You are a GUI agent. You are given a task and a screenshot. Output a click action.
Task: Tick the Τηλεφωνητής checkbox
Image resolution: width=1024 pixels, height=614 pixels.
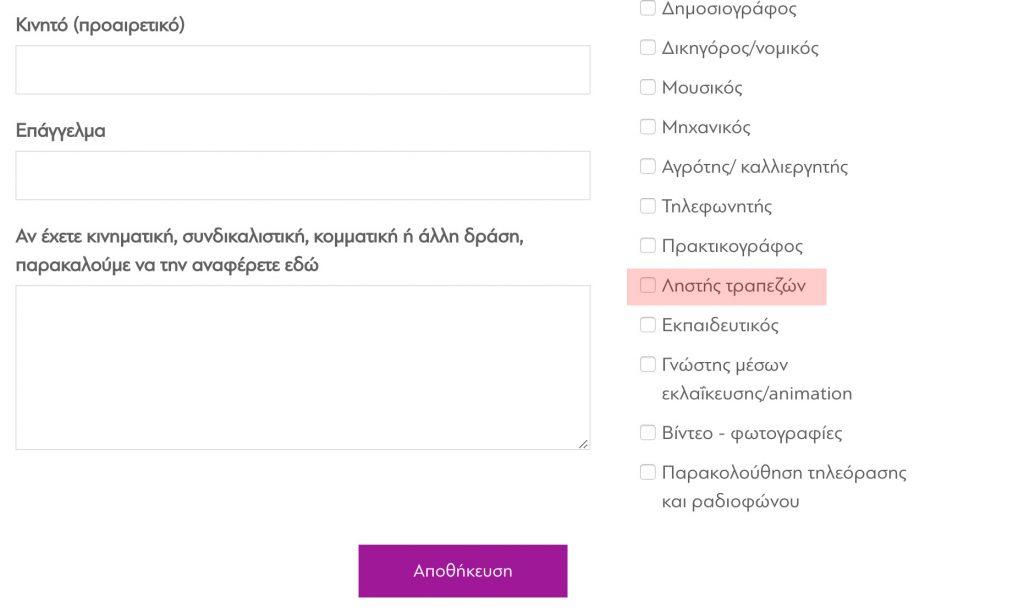click(x=647, y=206)
